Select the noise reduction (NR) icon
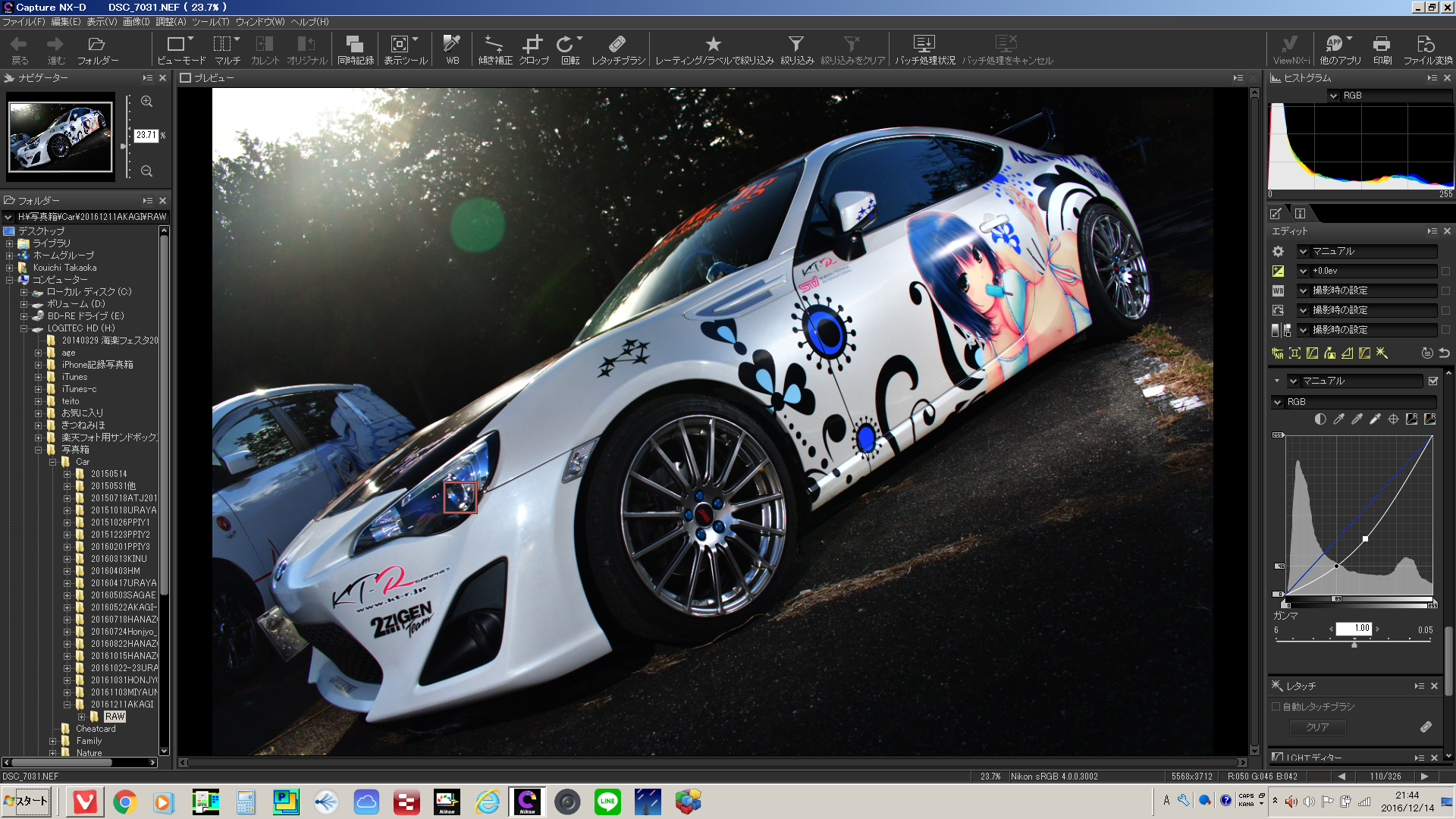This screenshot has height=819, width=1456. (1278, 353)
